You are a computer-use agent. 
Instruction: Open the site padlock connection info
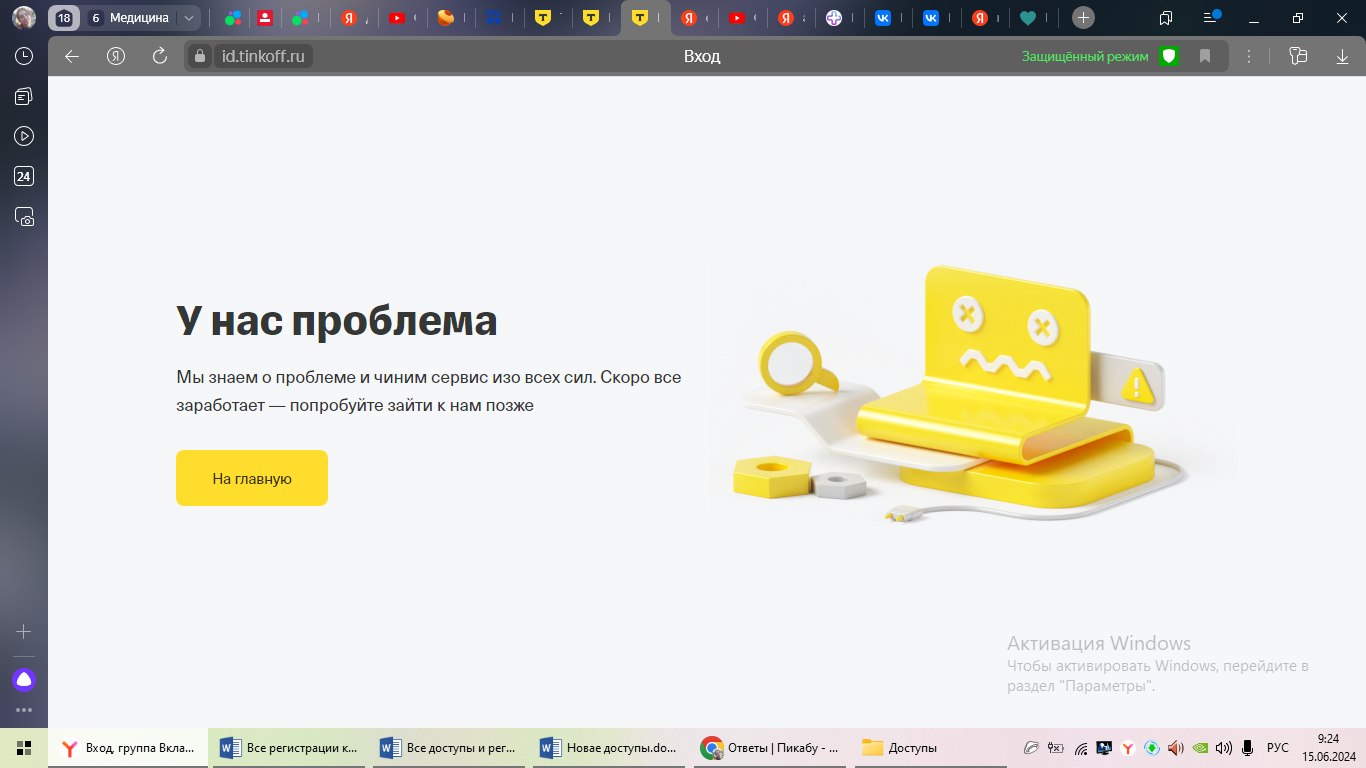[200, 56]
